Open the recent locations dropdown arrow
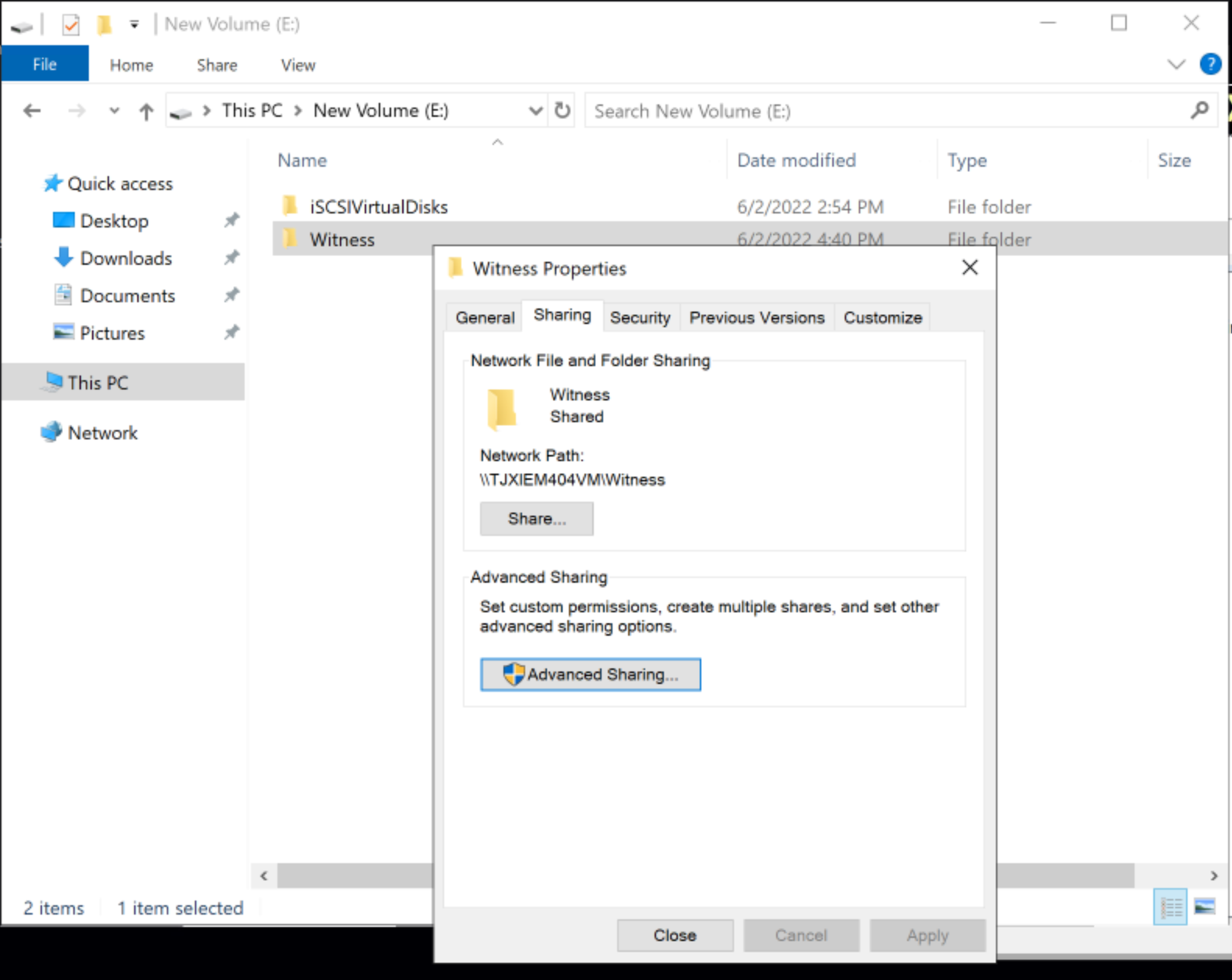 pos(115,111)
